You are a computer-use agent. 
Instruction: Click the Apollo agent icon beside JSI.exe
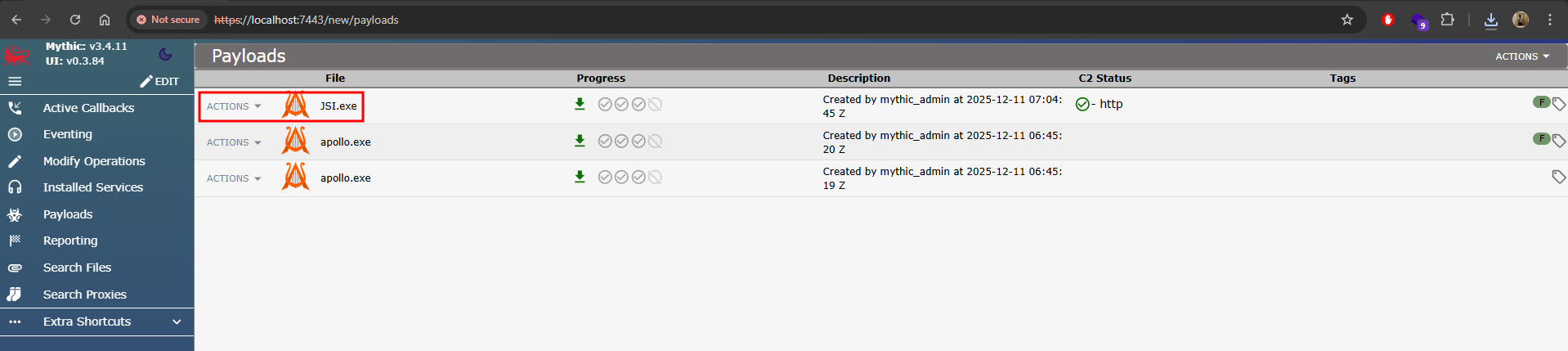click(x=295, y=106)
